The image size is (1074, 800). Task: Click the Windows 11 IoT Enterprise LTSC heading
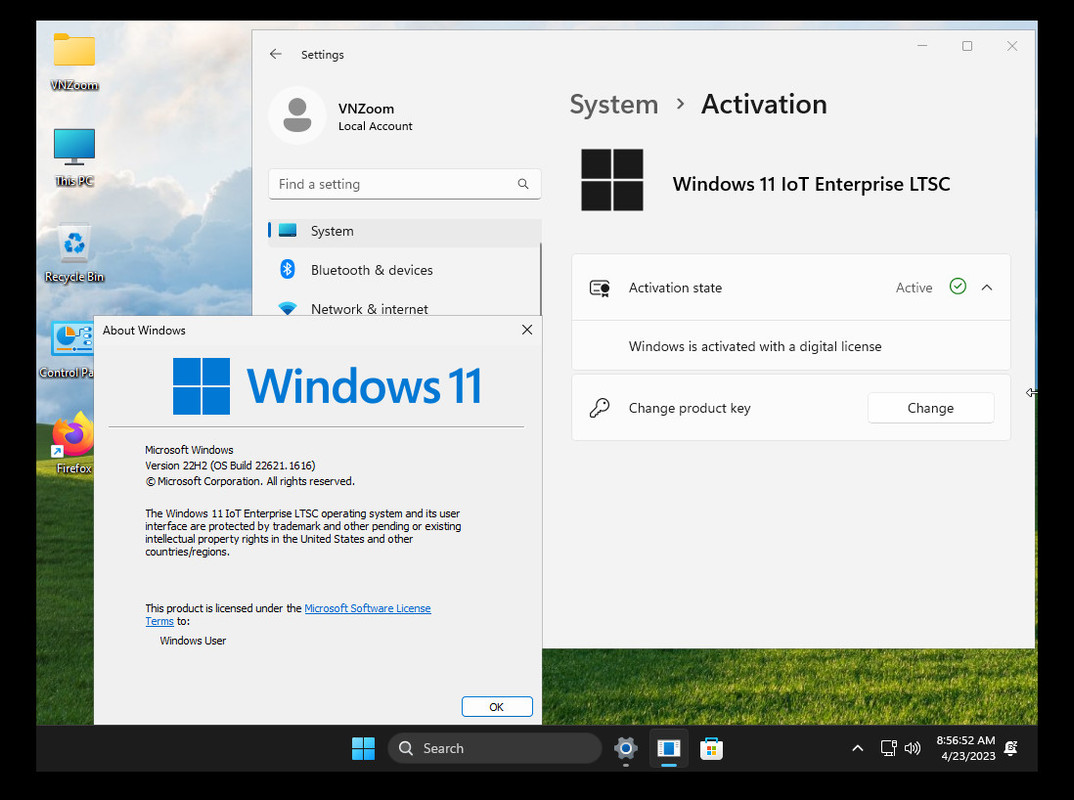point(811,184)
